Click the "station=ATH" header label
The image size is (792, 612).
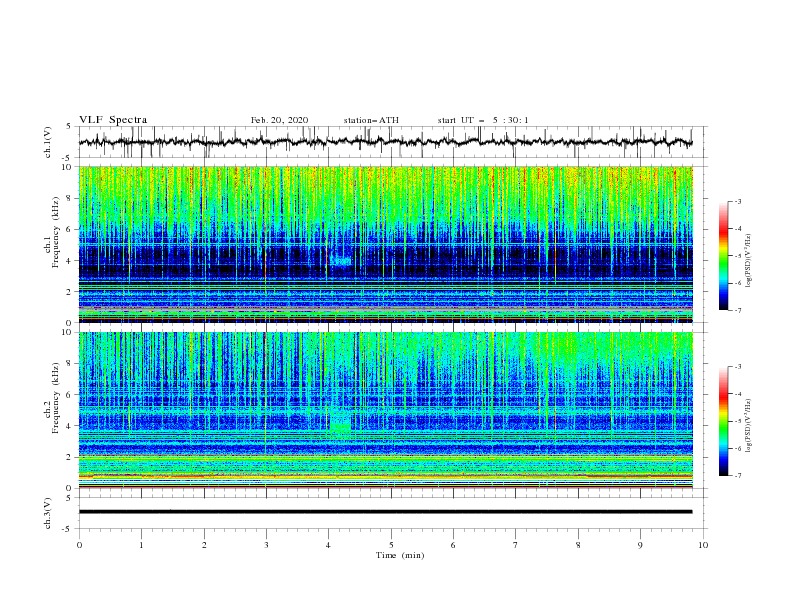coord(371,120)
